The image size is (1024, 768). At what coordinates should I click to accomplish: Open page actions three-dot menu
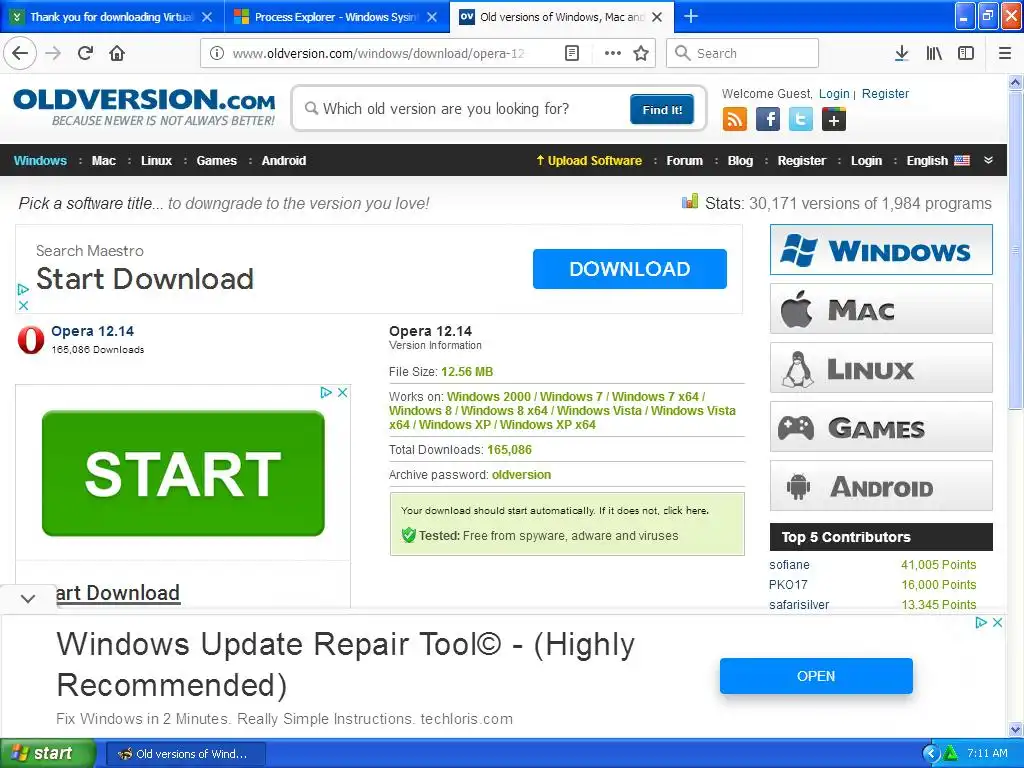[613, 53]
